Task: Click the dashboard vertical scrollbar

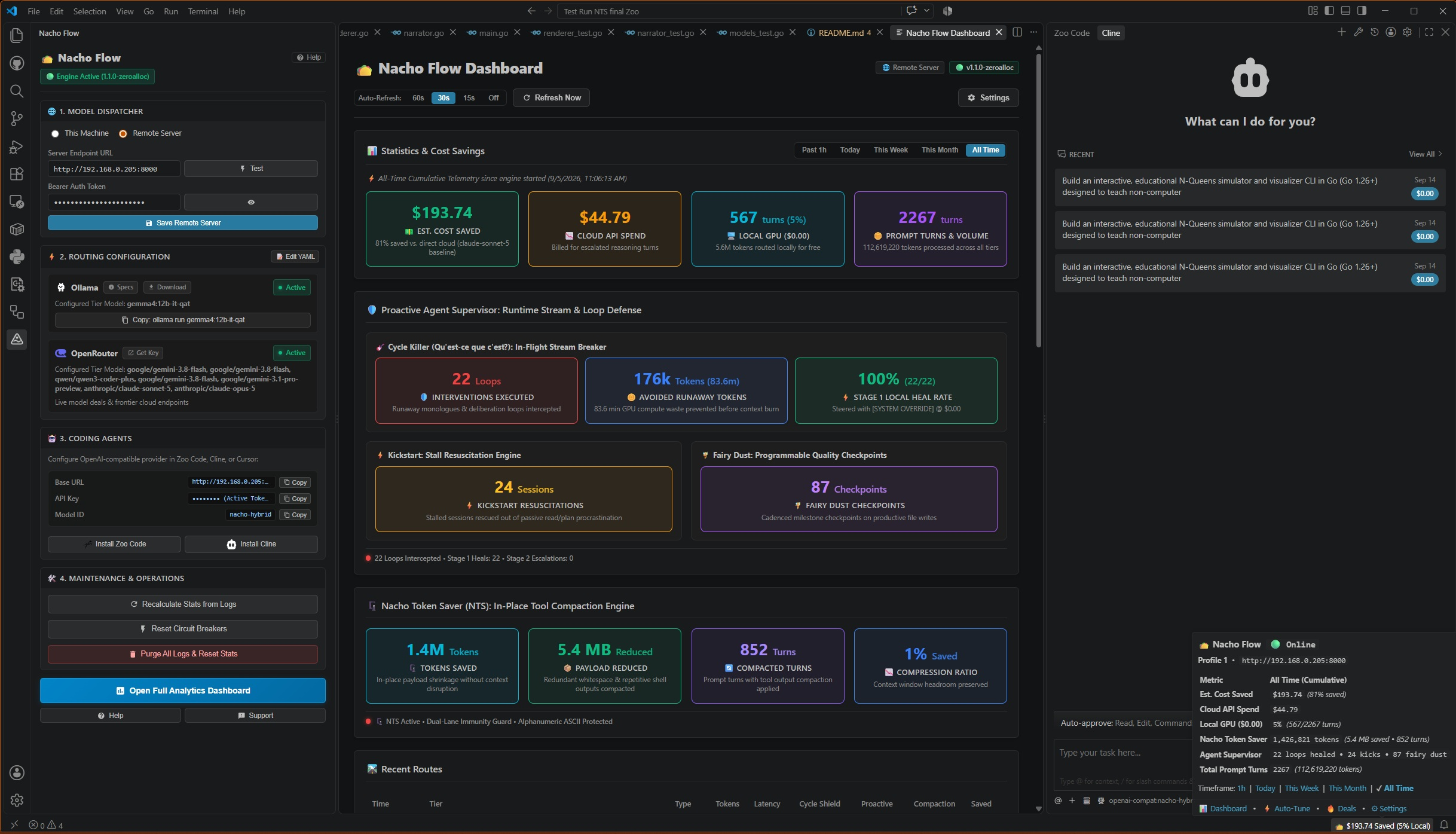Action: [x=1038, y=200]
